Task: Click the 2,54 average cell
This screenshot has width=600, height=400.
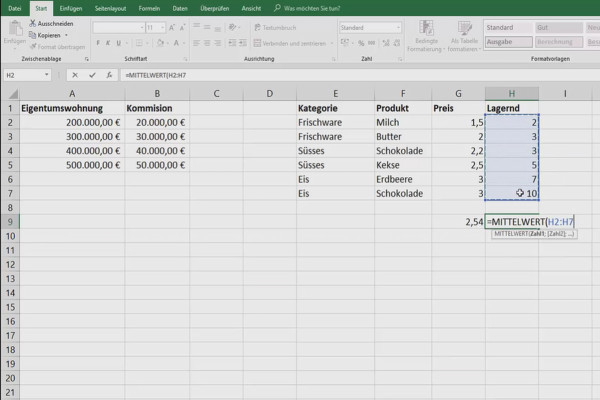Action: [458, 222]
